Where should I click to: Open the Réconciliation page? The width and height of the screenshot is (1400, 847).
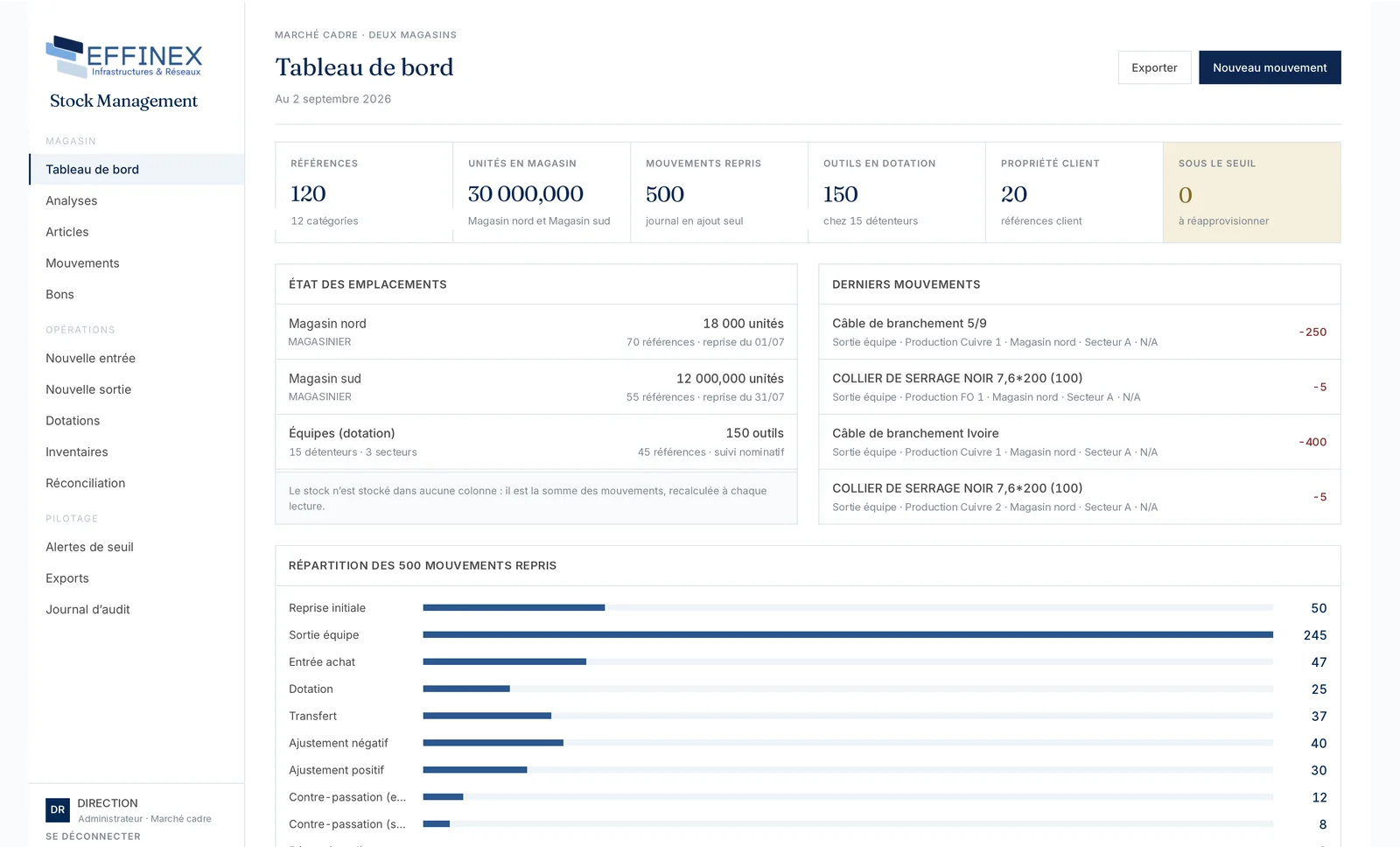point(136,483)
